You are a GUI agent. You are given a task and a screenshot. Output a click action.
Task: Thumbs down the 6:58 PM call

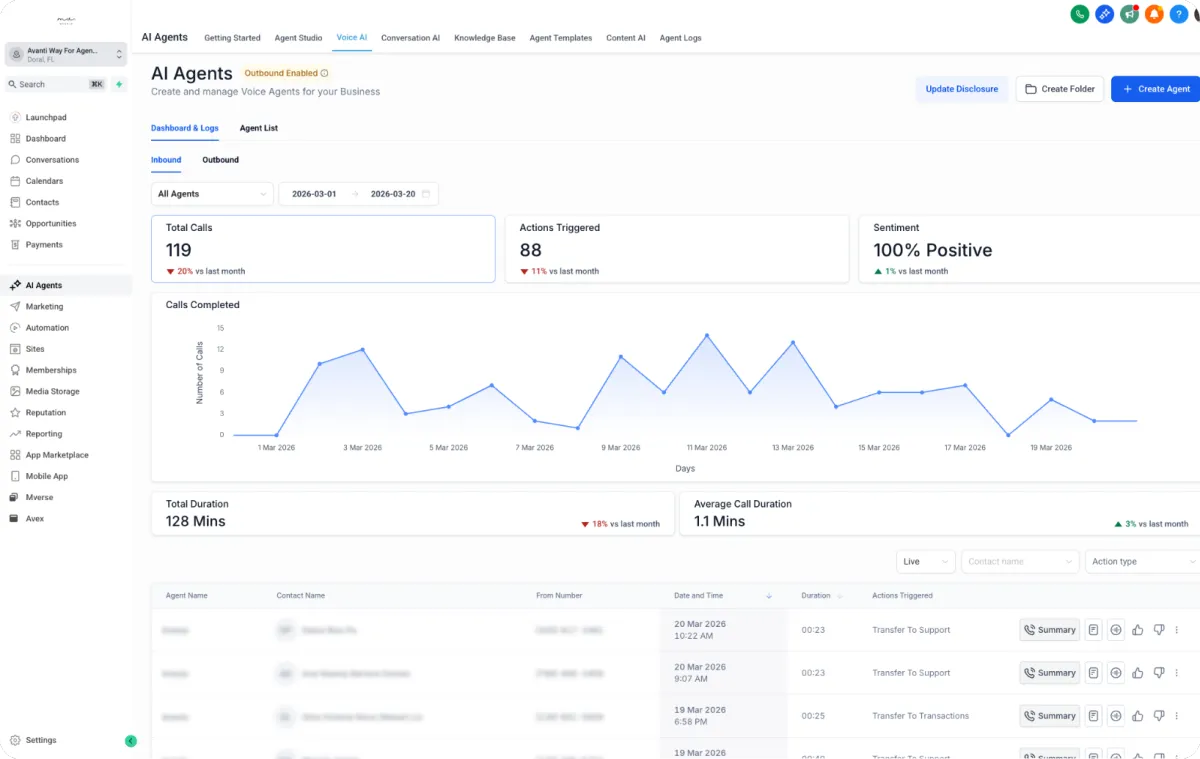click(x=1159, y=716)
